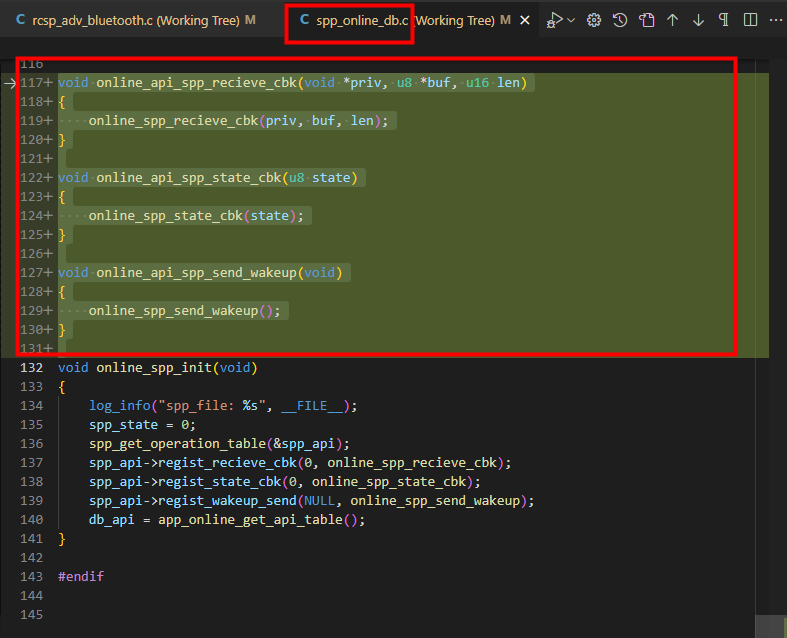Screen dimensions: 787x638
Task: Click the #endif directive on line 143
Action: click(81, 577)
